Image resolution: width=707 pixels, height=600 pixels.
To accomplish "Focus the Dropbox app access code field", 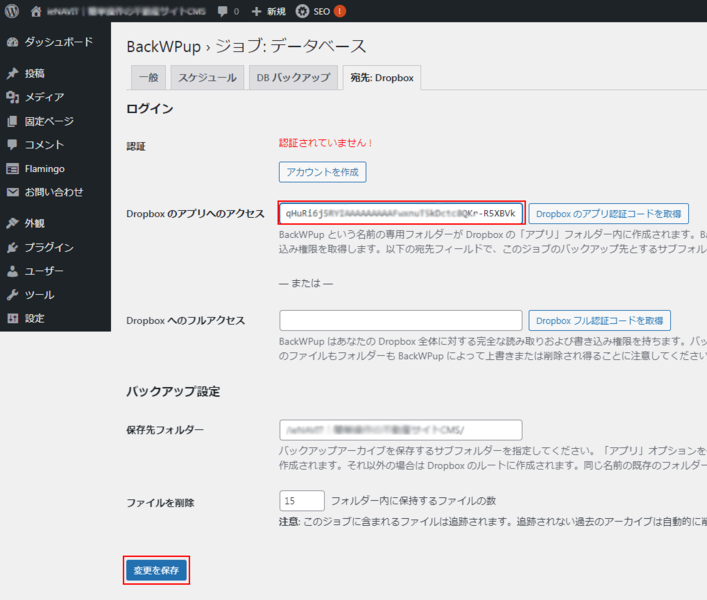I will [401, 213].
